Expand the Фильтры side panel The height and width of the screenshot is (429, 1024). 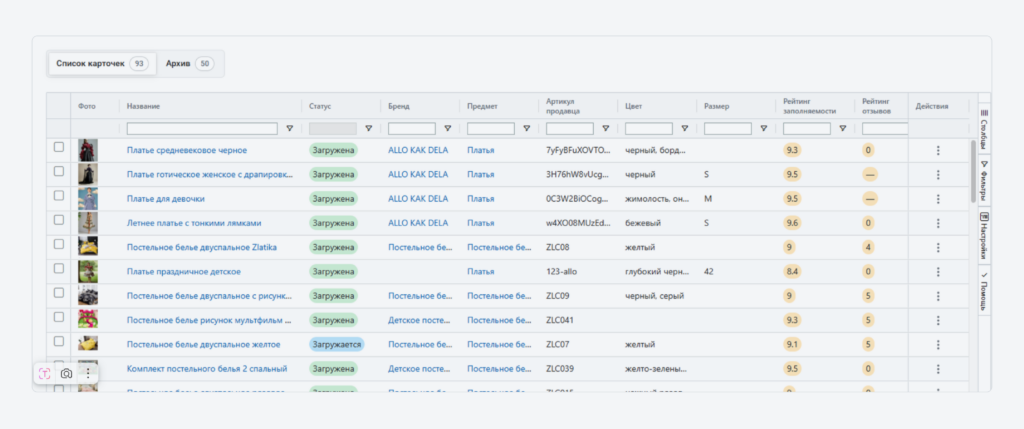coord(984,181)
